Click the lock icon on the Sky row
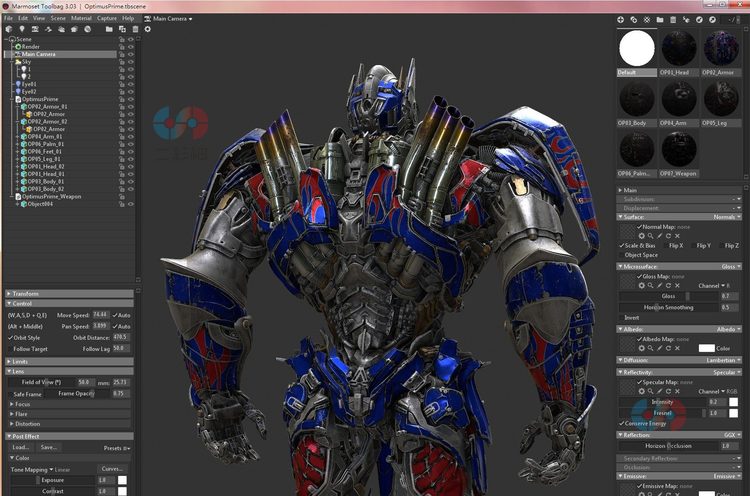The height and width of the screenshot is (496, 750). pos(122,62)
